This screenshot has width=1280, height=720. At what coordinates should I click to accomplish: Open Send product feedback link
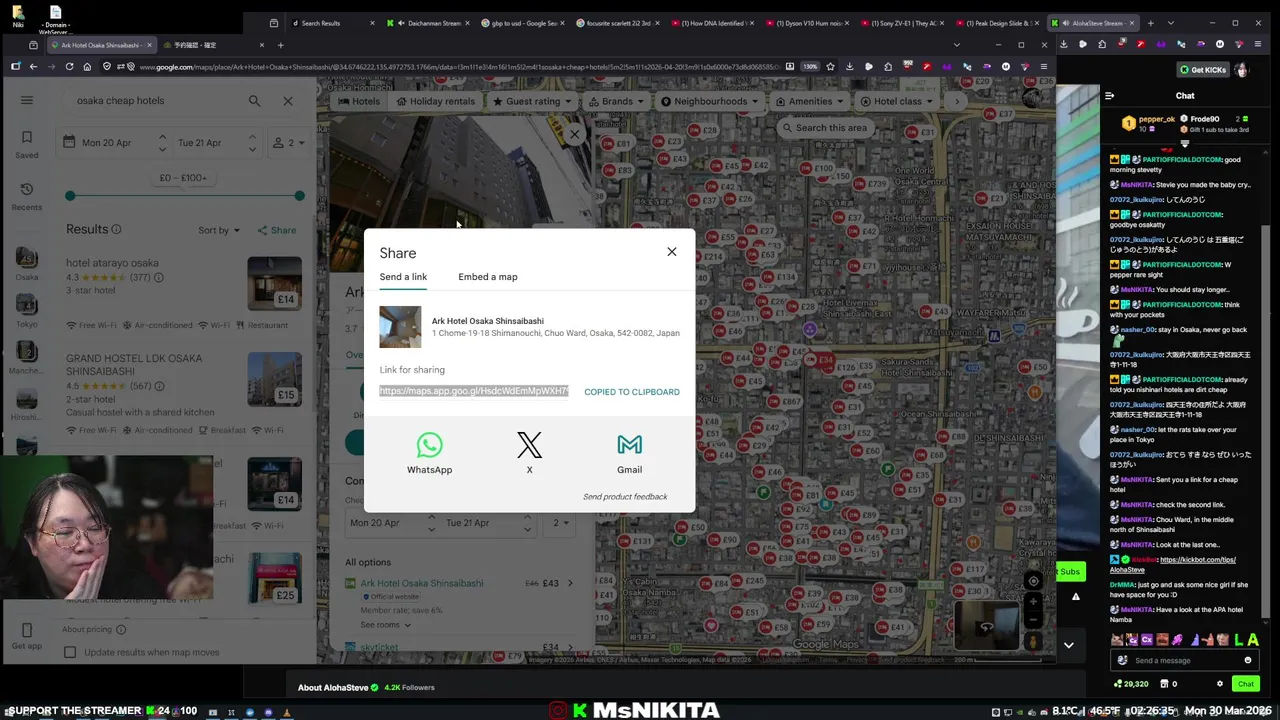point(625,497)
